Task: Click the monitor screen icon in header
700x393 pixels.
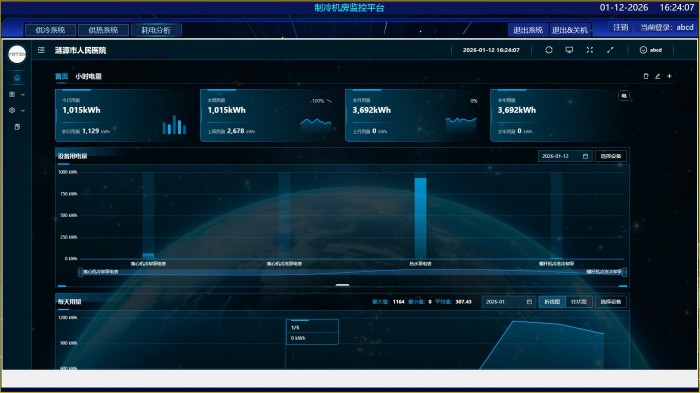Action: tap(569, 50)
